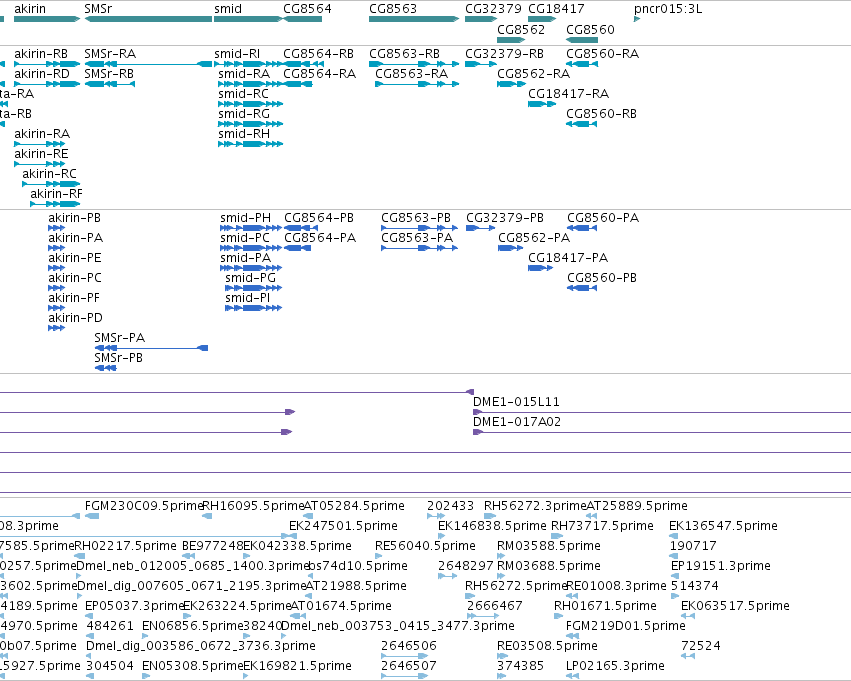The width and height of the screenshot is (851, 681).
Task: Select the CG8563 gene label
Action: [x=393, y=9]
